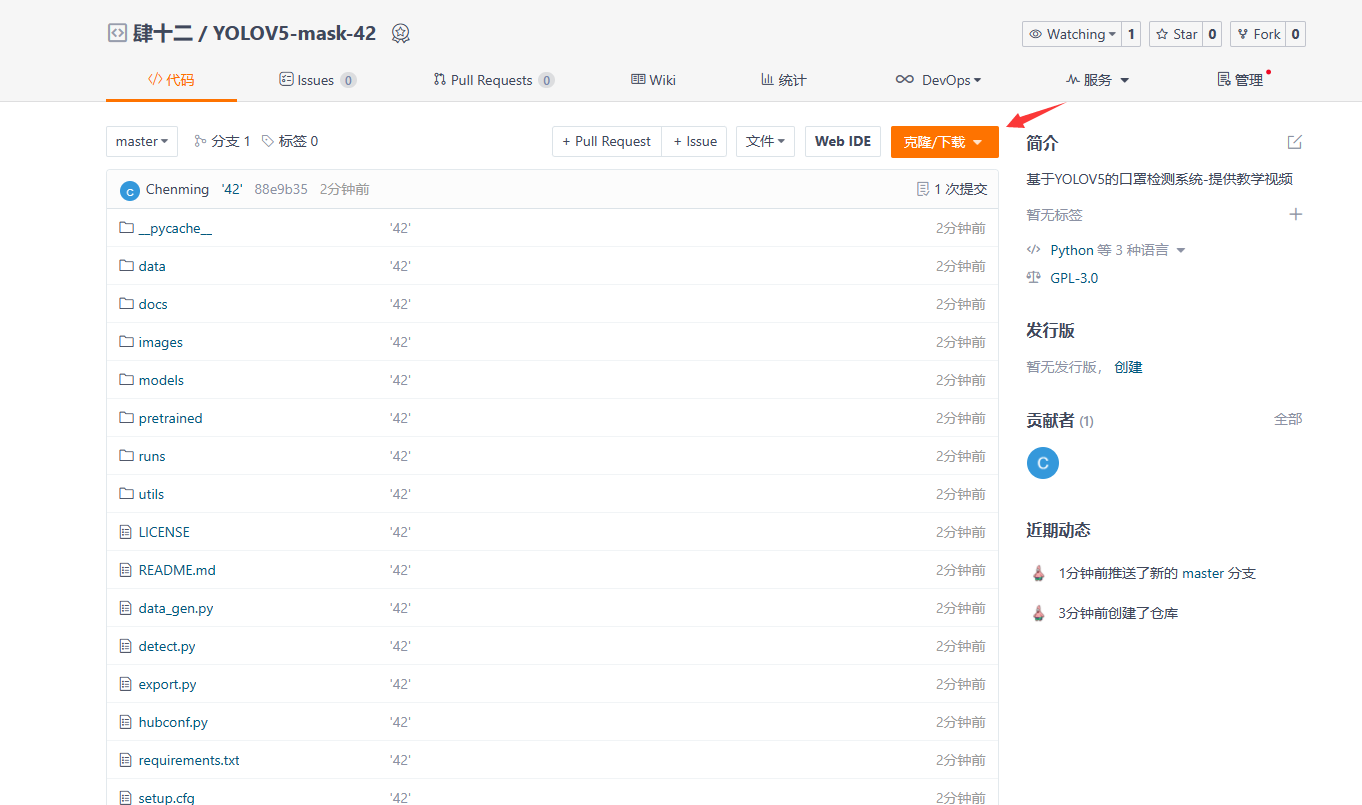Open the README.md file name
Screen dimensions: 1362x805
coord(177,570)
